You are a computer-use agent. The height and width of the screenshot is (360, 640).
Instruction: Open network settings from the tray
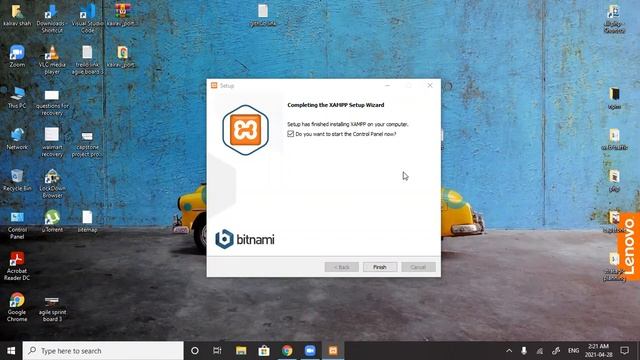pos(540,351)
